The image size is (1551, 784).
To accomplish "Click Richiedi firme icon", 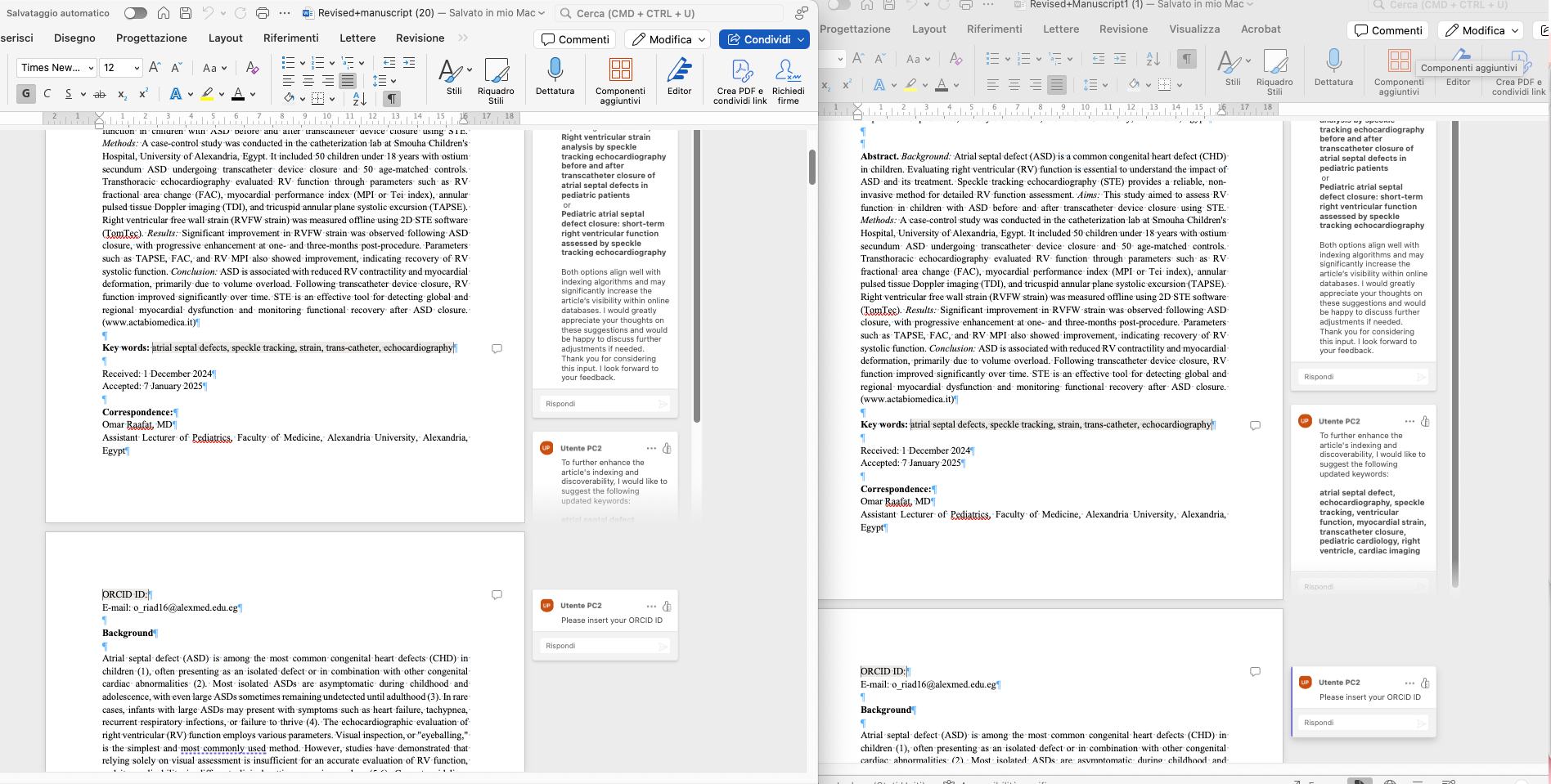I will coord(788,71).
